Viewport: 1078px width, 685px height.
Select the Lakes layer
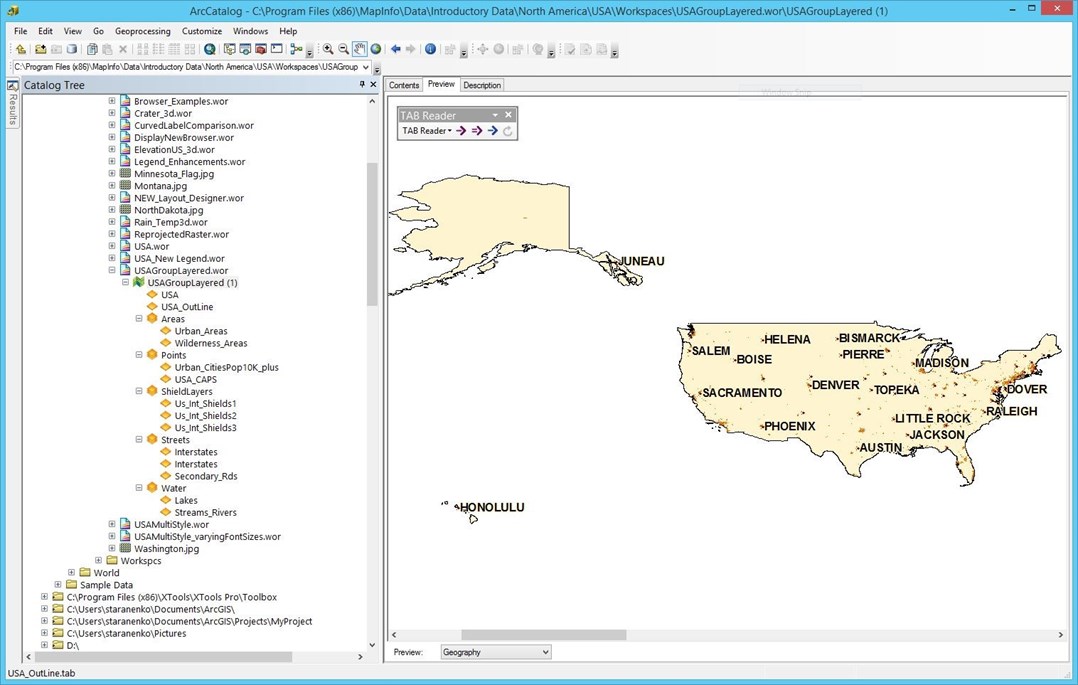pos(186,500)
